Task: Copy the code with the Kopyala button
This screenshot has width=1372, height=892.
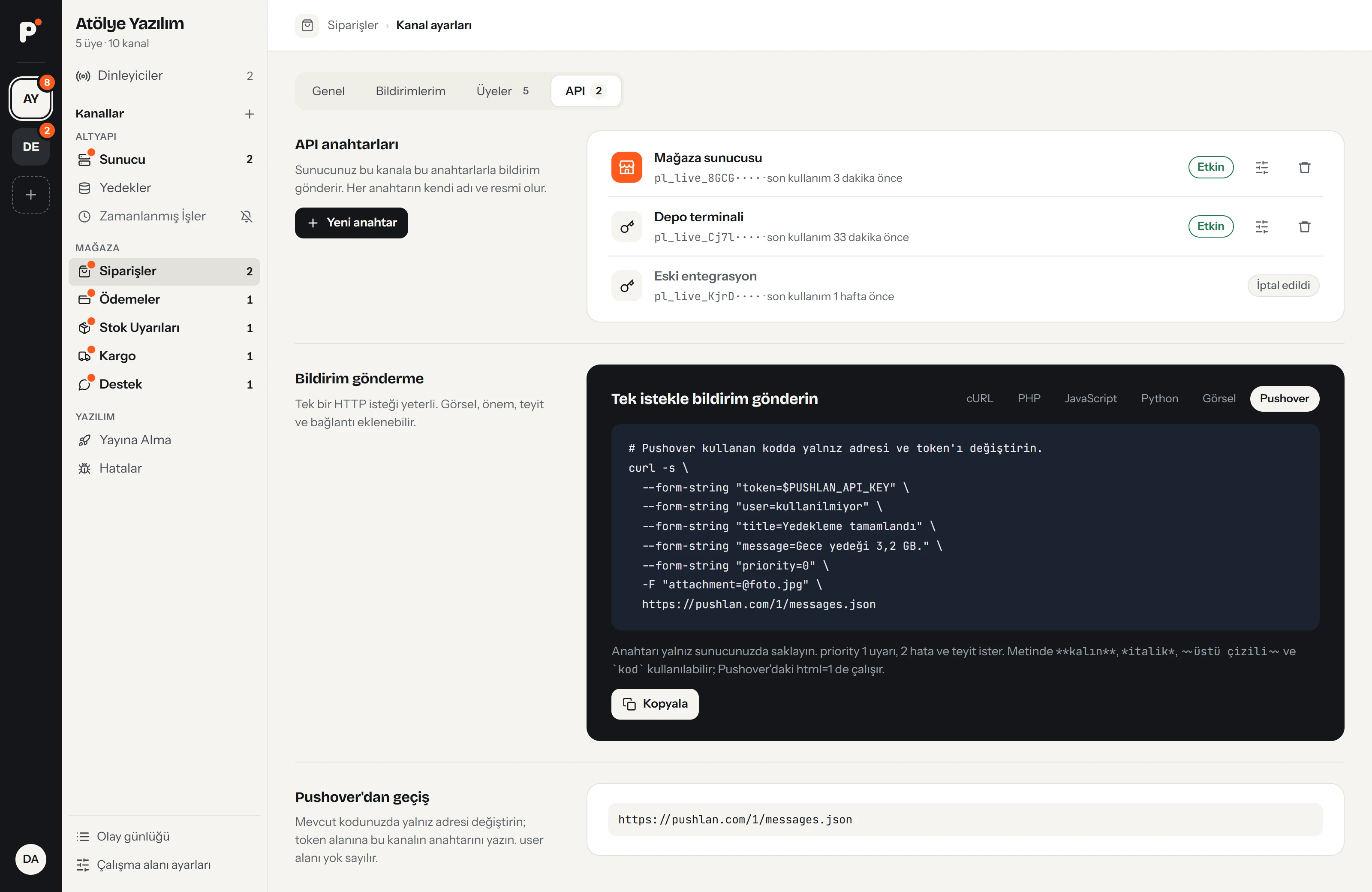Action: (x=655, y=704)
